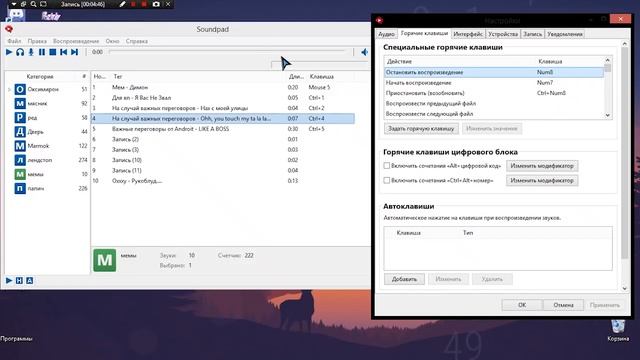Start playback with the Soundpad play button
Viewport: 640px width, 360px height.
point(9,52)
